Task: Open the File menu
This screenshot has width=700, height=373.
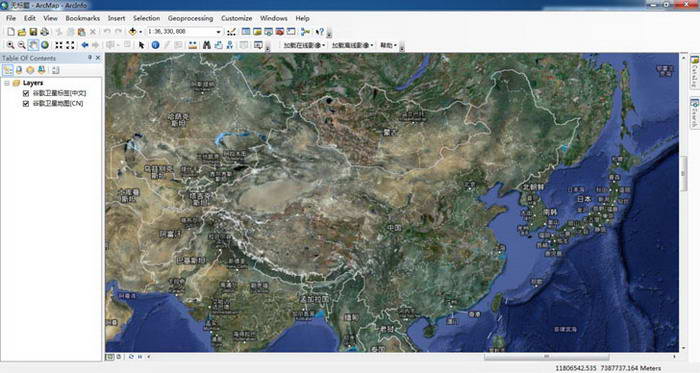Action: [x=11, y=18]
